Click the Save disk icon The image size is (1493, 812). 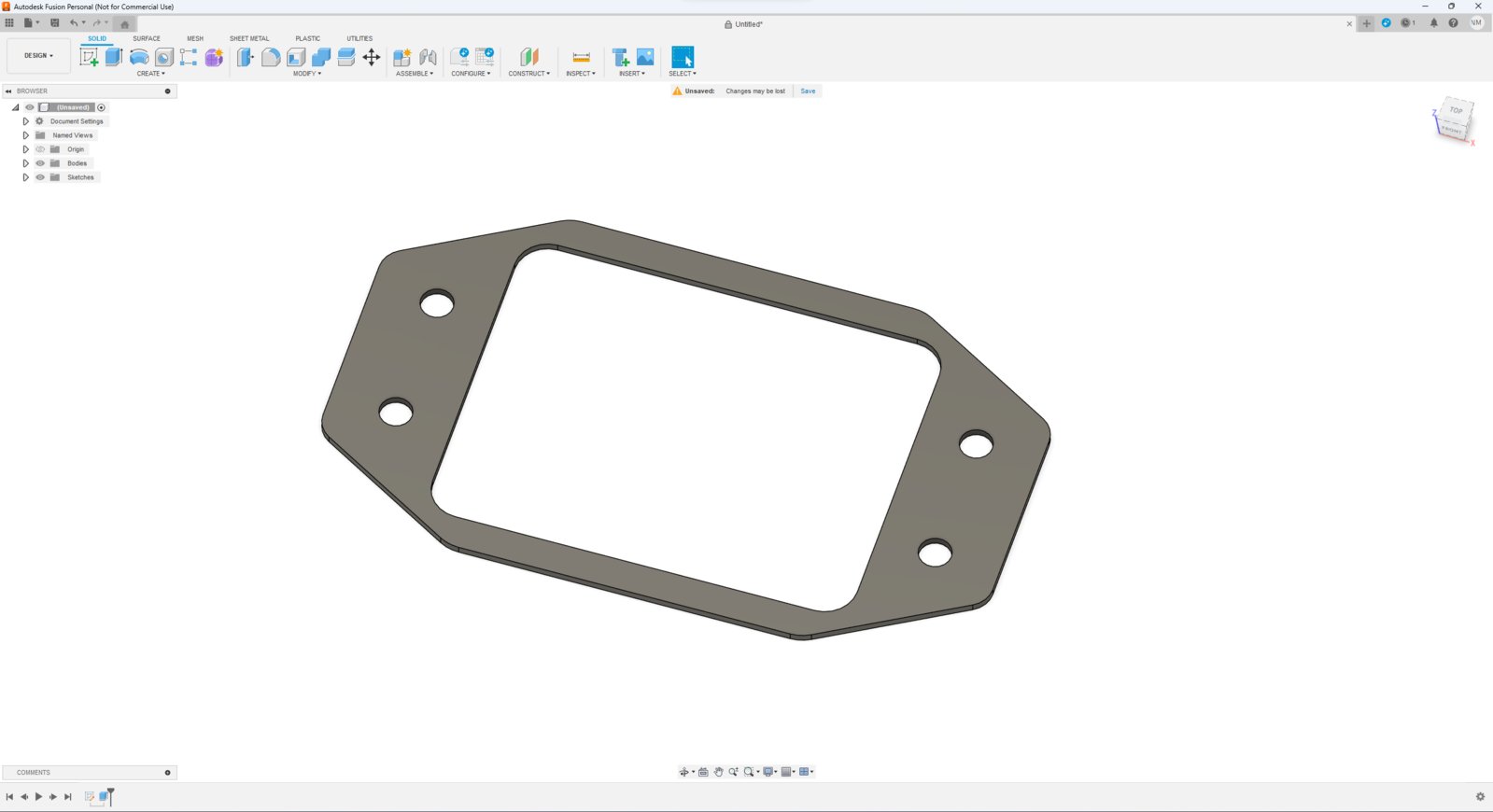click(54, 22)
